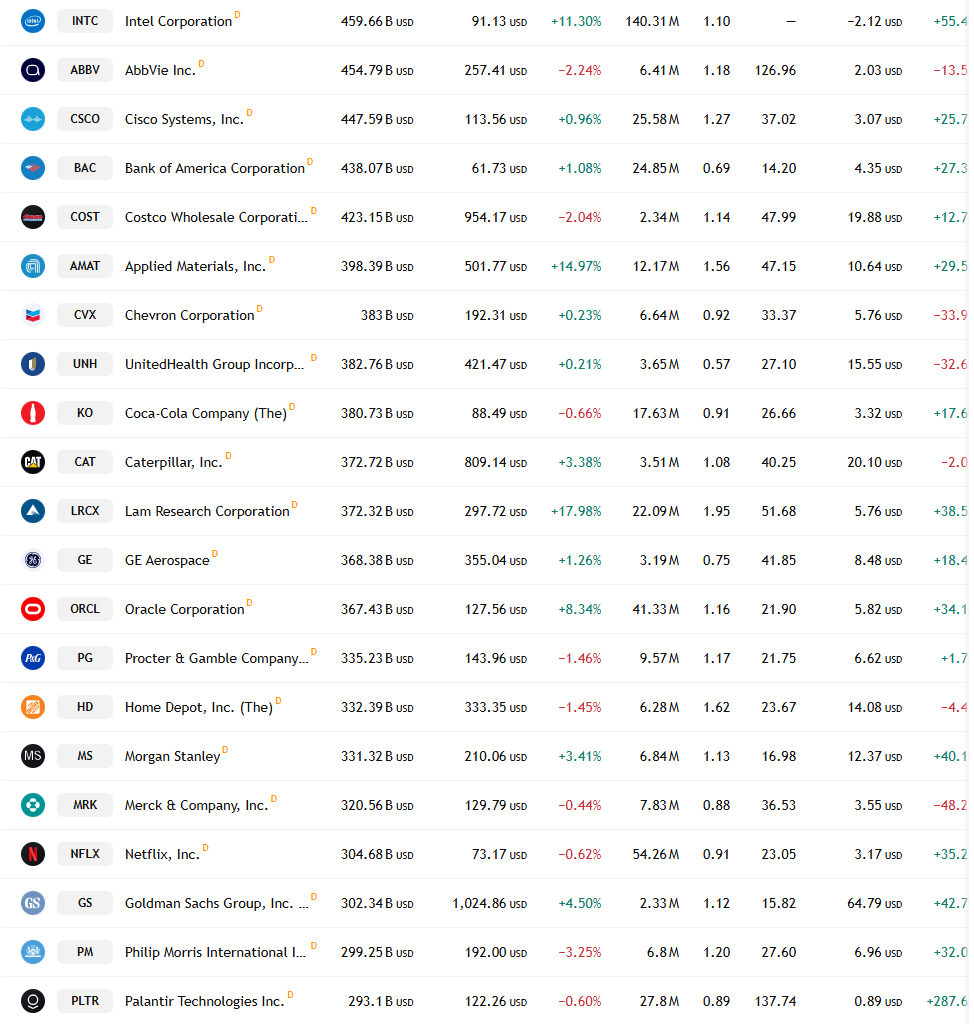Viewport: 974px width, 1024px height.
Task: Click Netflix volume 54.26 M
Action: click(x=656, y=854)
